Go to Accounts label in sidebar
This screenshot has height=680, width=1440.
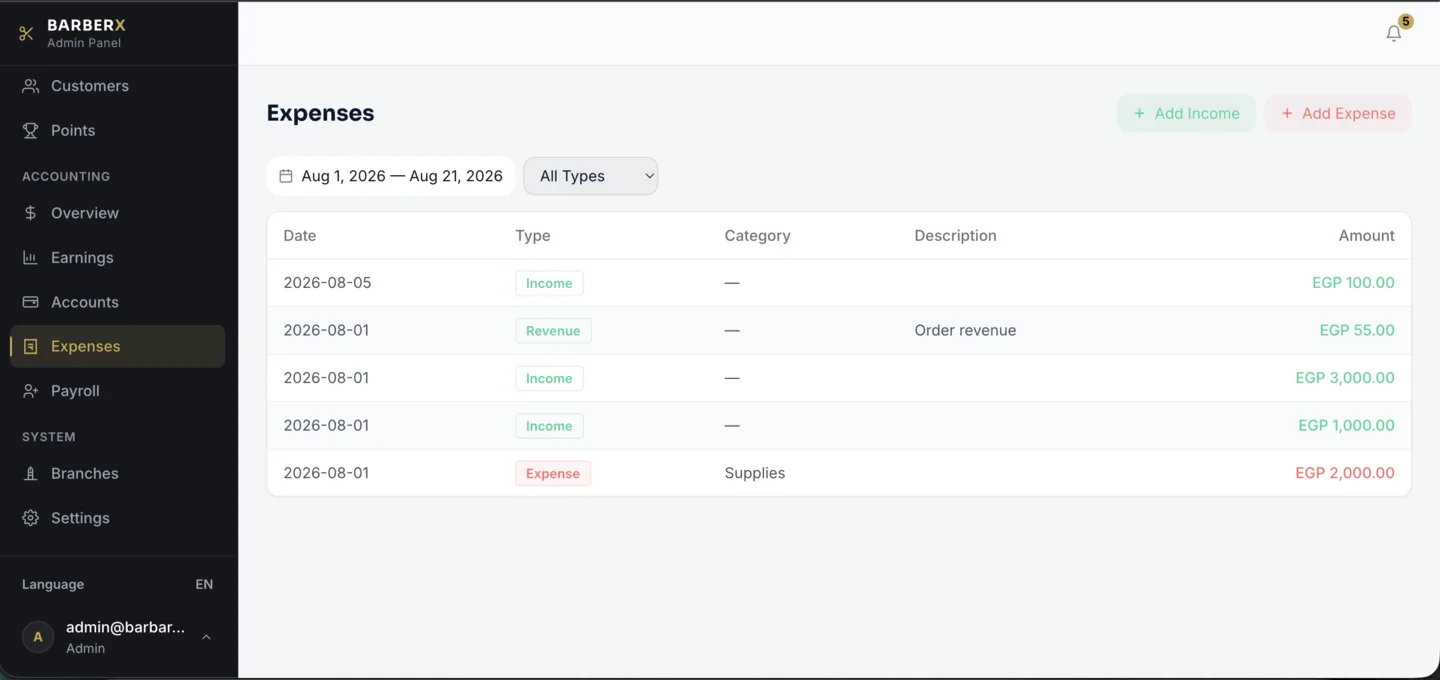click(85, 302)
